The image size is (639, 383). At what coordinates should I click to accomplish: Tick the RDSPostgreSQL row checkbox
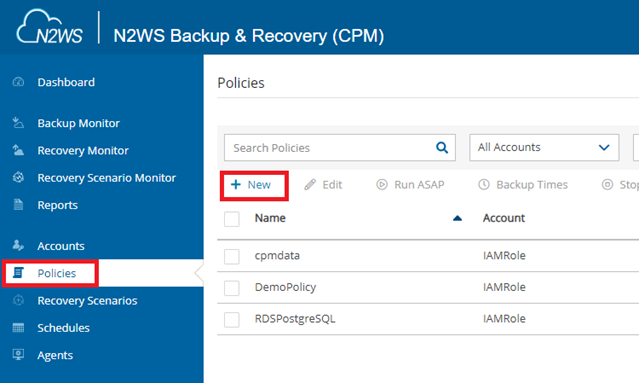tap(232, 319)
